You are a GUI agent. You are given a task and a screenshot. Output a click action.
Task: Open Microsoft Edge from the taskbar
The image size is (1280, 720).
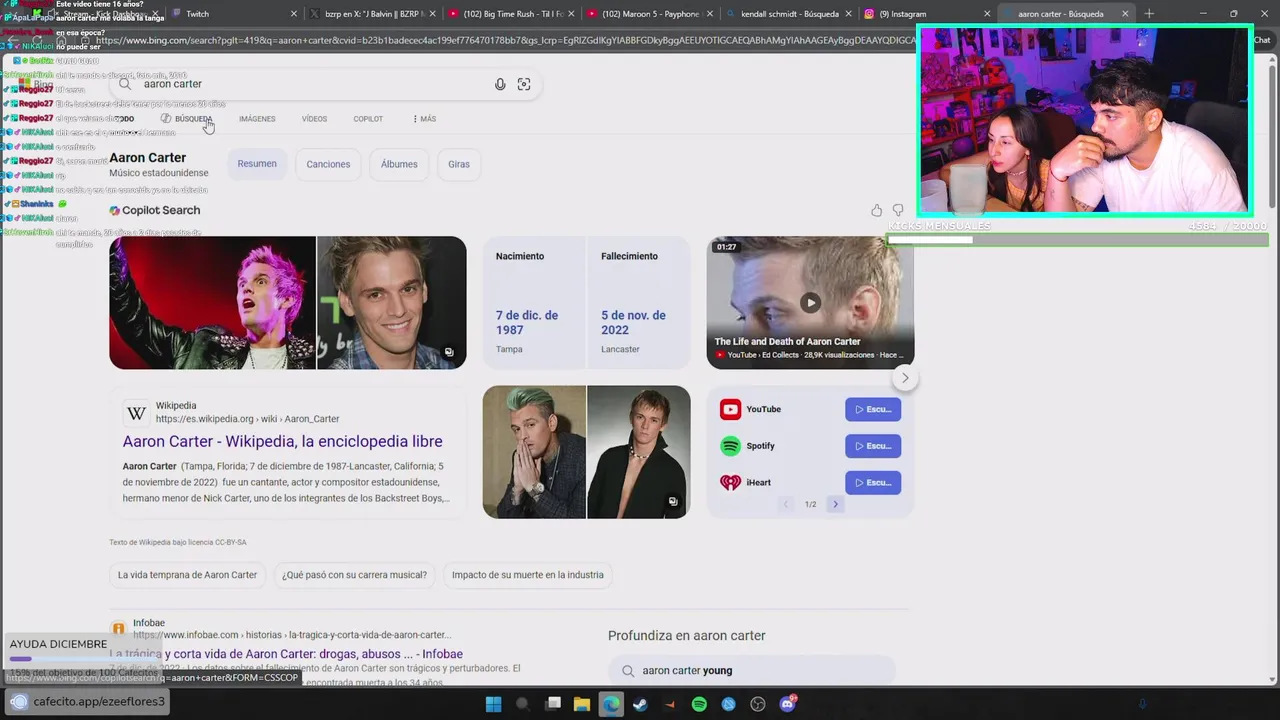[x=611, y=704]
